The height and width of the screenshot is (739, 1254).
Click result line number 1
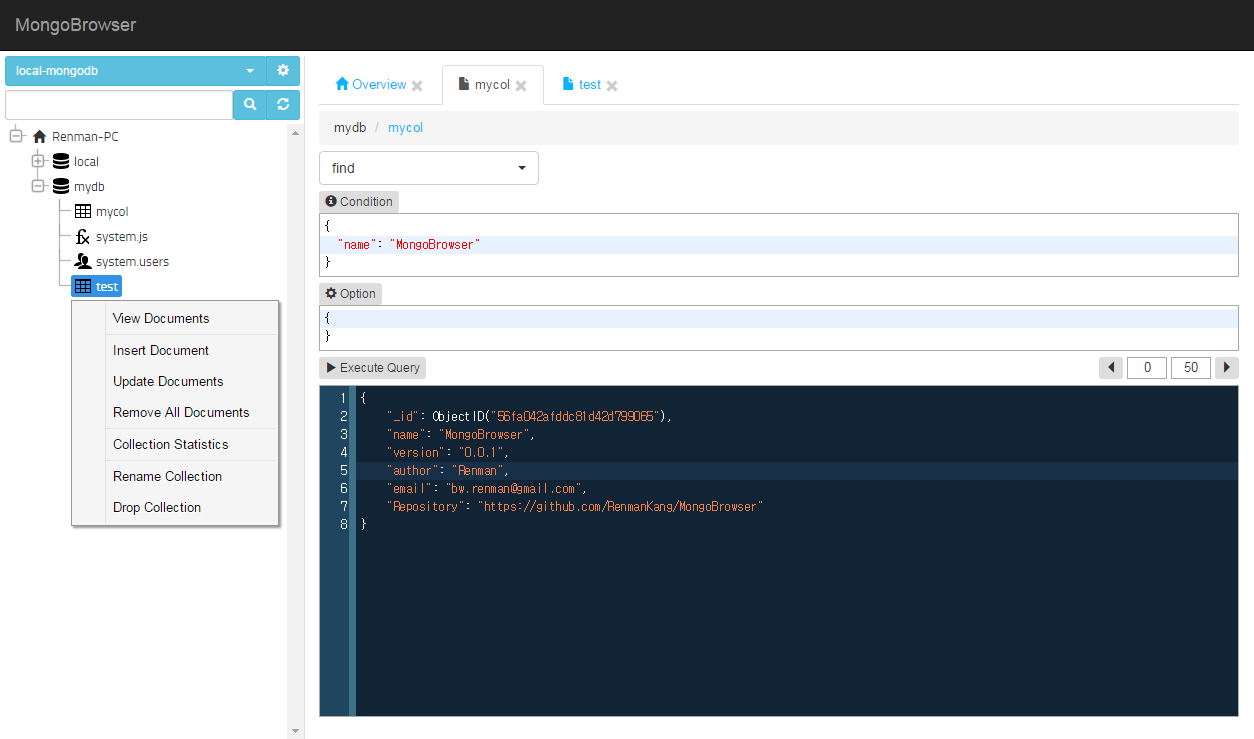point(343,398)
